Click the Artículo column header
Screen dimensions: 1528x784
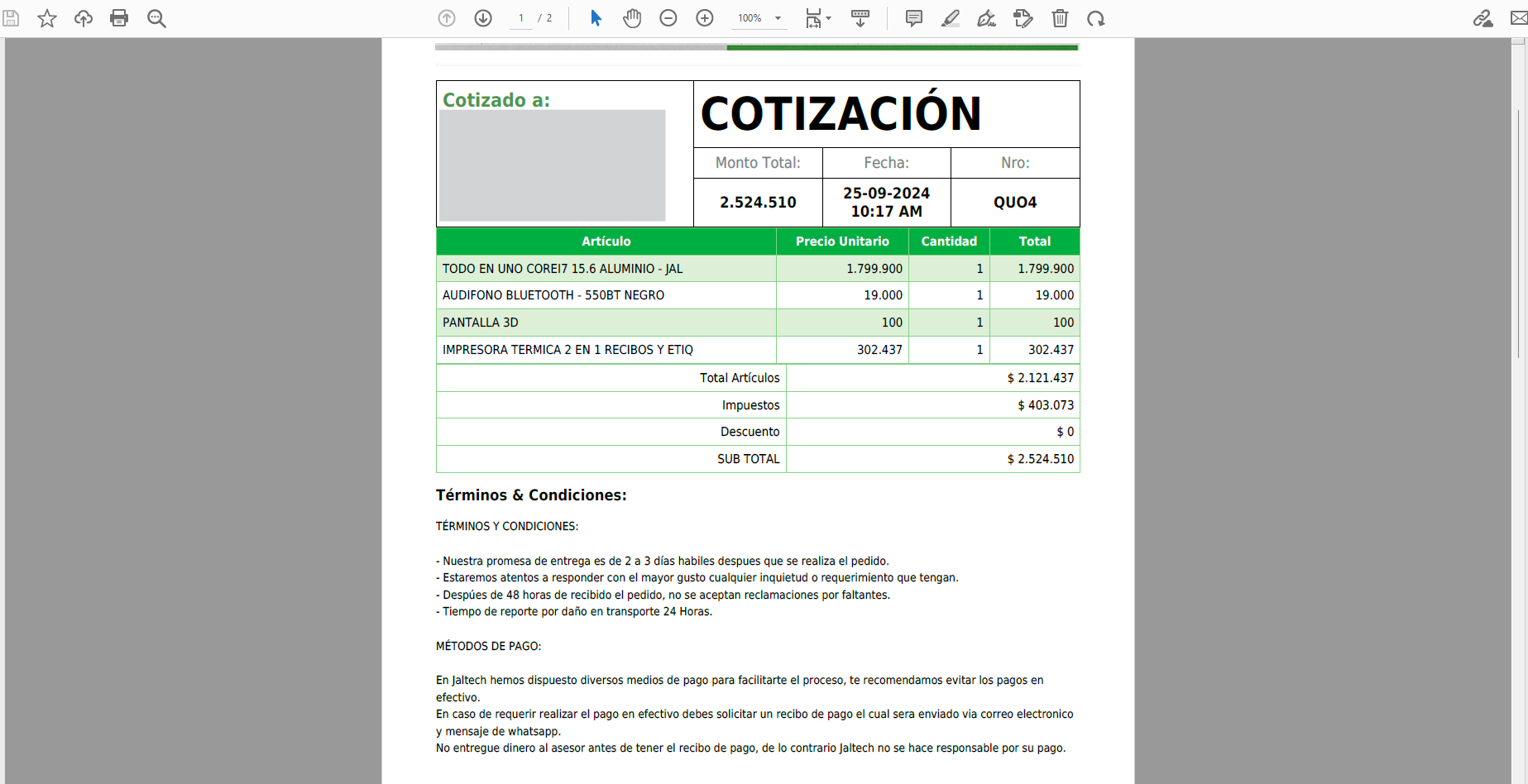(606, 241)
